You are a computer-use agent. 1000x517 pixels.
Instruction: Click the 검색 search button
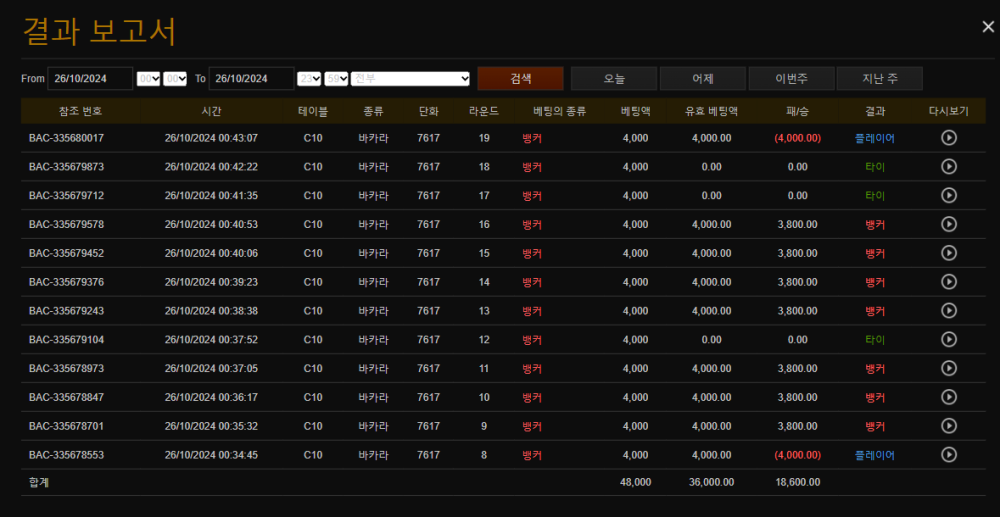[x=520, y=79]
